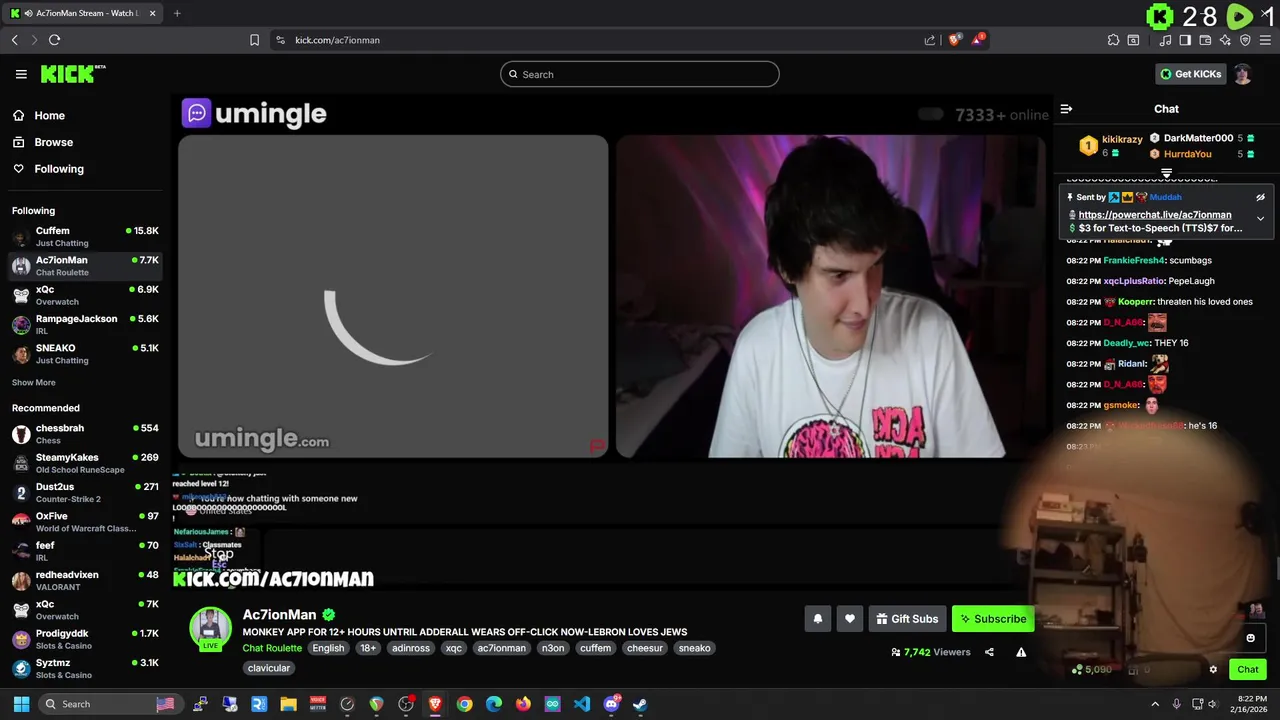Open RampageJackson's channel
Image resolution: width=1280 pixels, height=720 pixels.
pos(85,324)
